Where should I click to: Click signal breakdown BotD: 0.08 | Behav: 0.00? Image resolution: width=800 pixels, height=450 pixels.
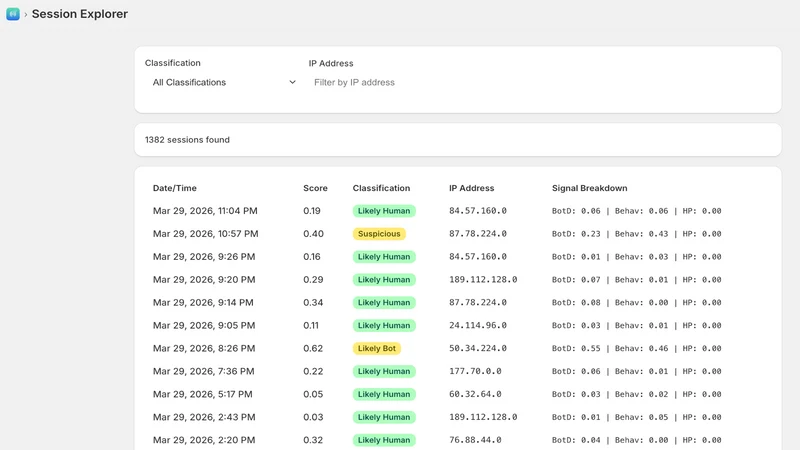(x=636, y=303)
